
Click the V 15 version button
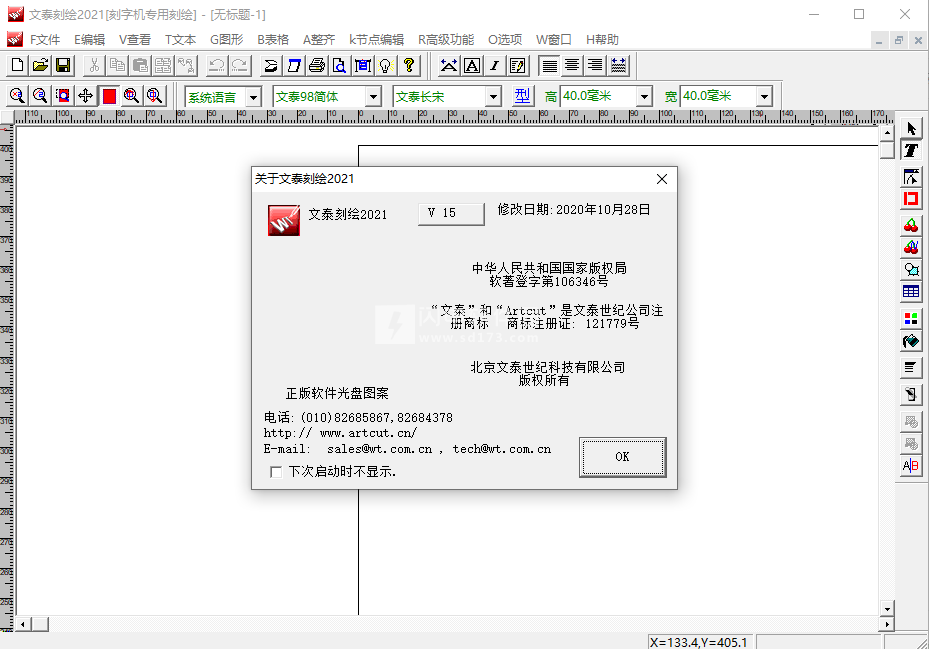pyautogui.click(x=451, y=214)
